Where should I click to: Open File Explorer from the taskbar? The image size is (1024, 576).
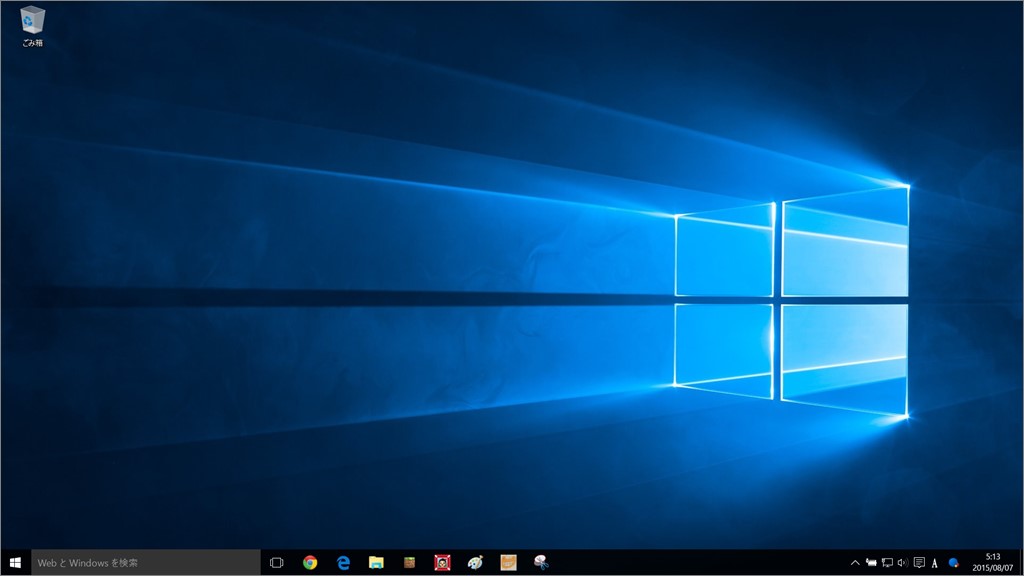pos(376,563)
